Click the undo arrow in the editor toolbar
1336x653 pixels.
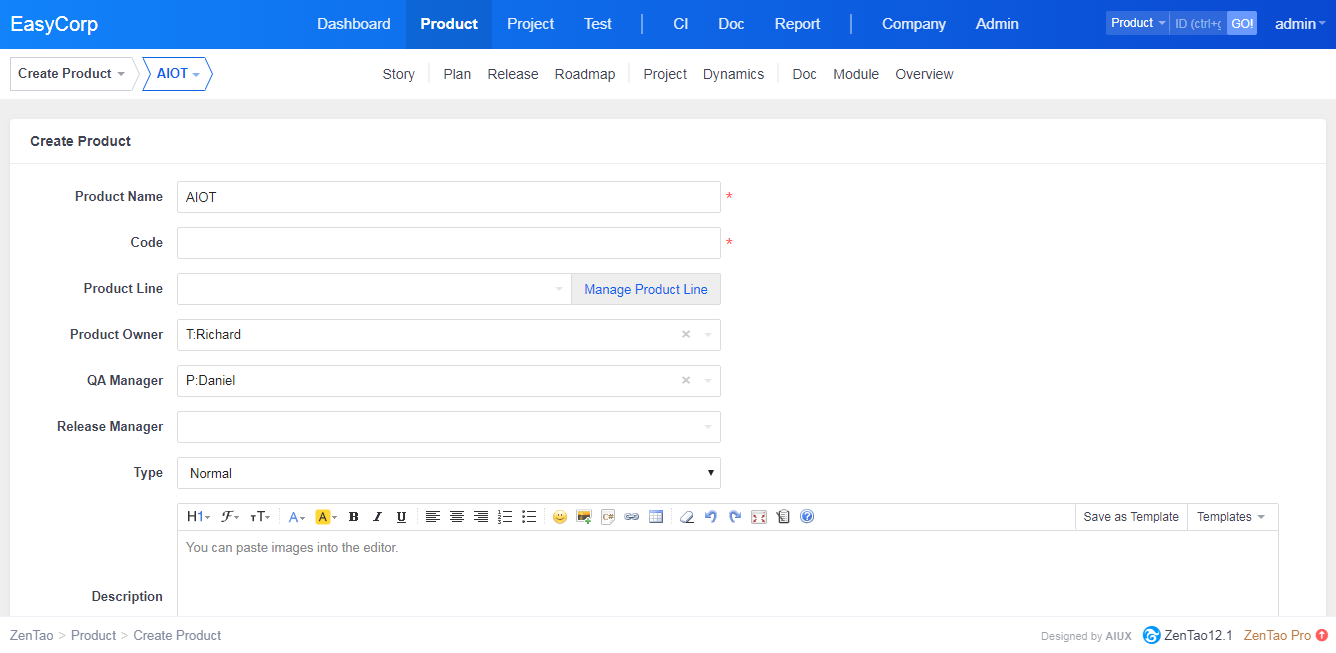[x=711, y=517]
